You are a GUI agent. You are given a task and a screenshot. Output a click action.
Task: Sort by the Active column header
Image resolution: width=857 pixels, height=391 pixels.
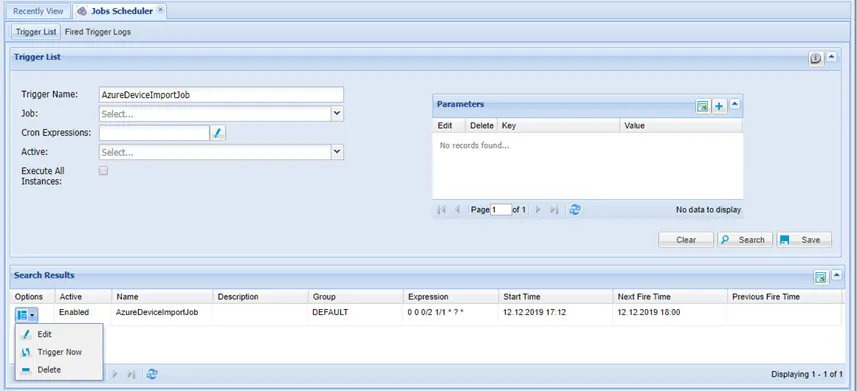[84, 296]
